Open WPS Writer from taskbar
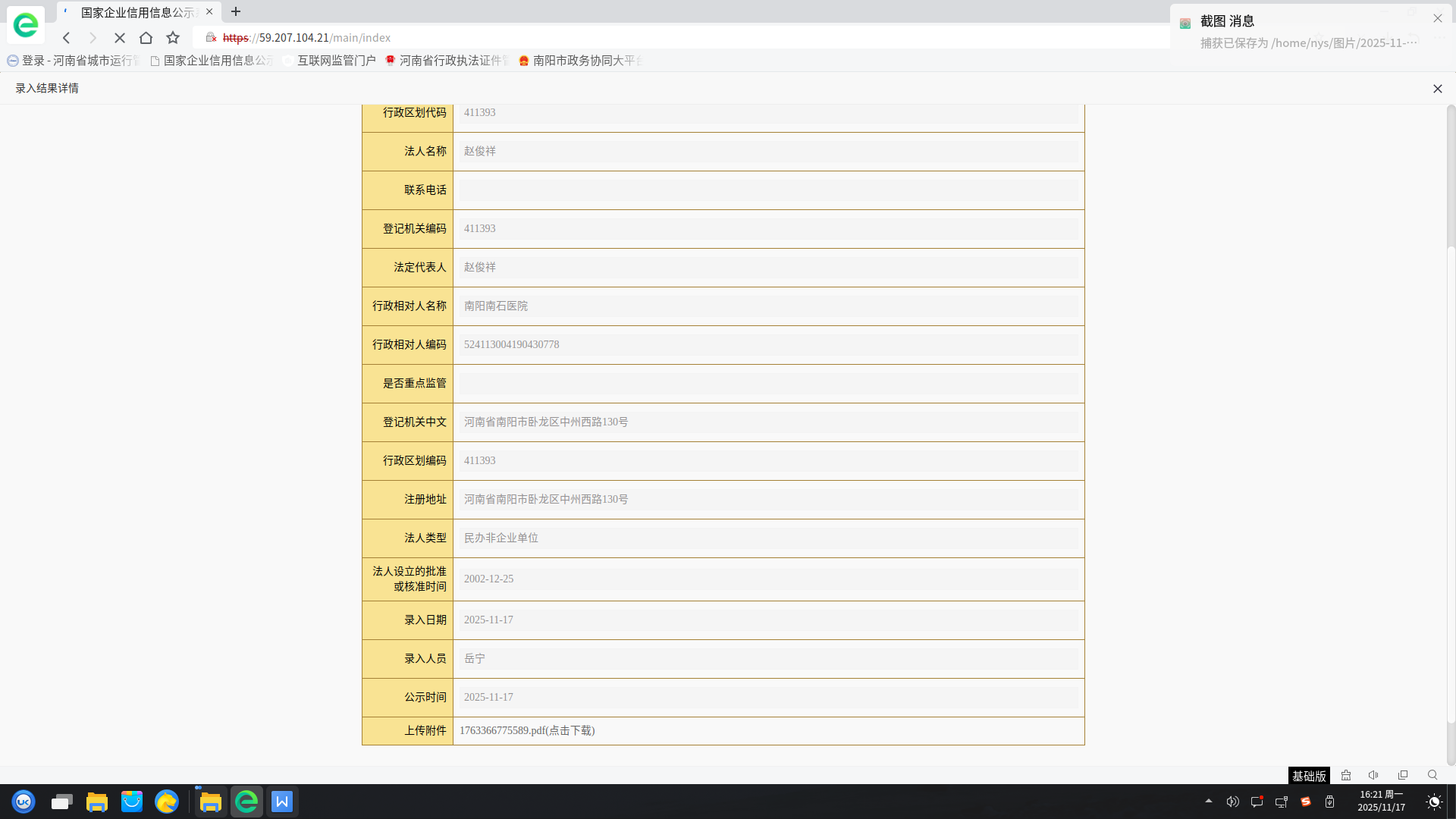 282,802
